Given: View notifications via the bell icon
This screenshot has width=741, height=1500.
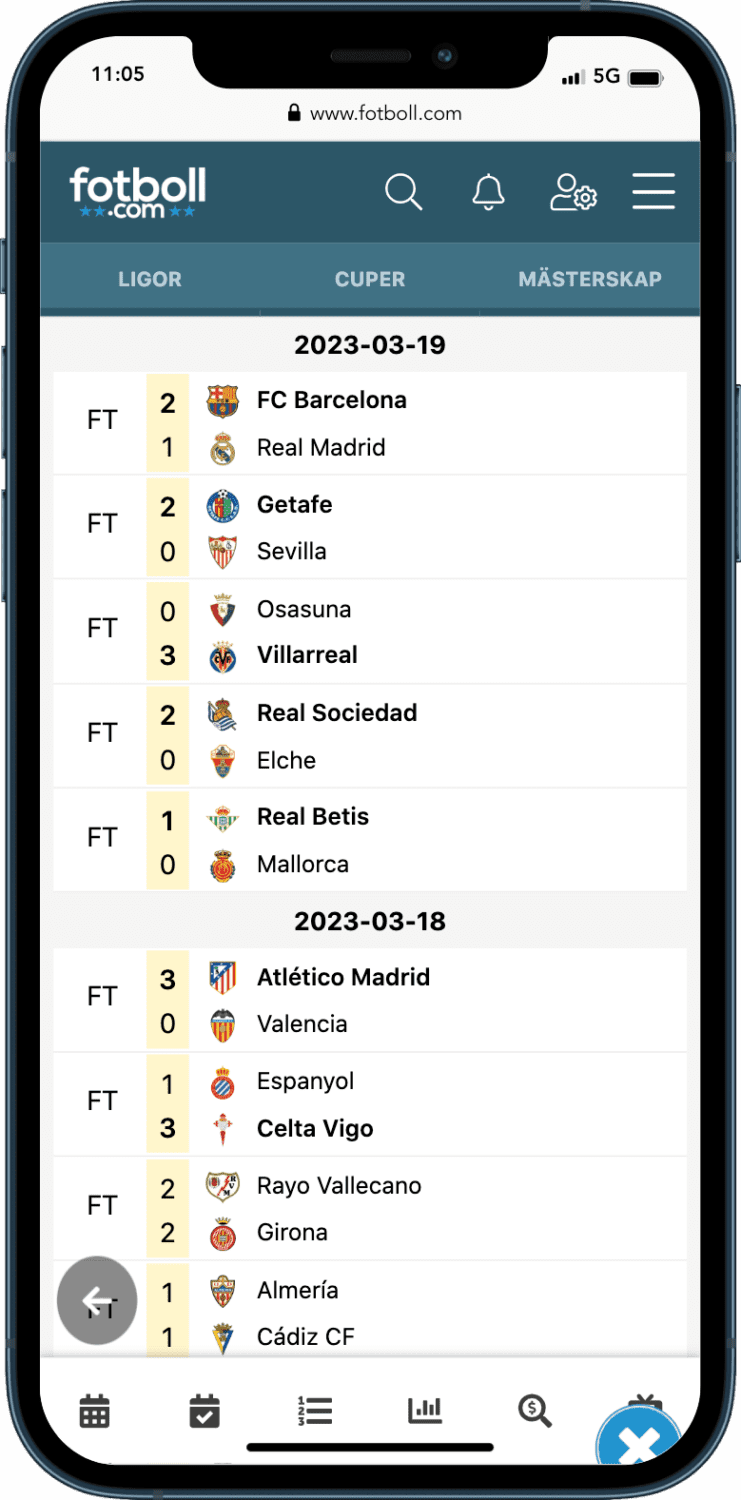Looking at the screenshot, I should [488, 192].
